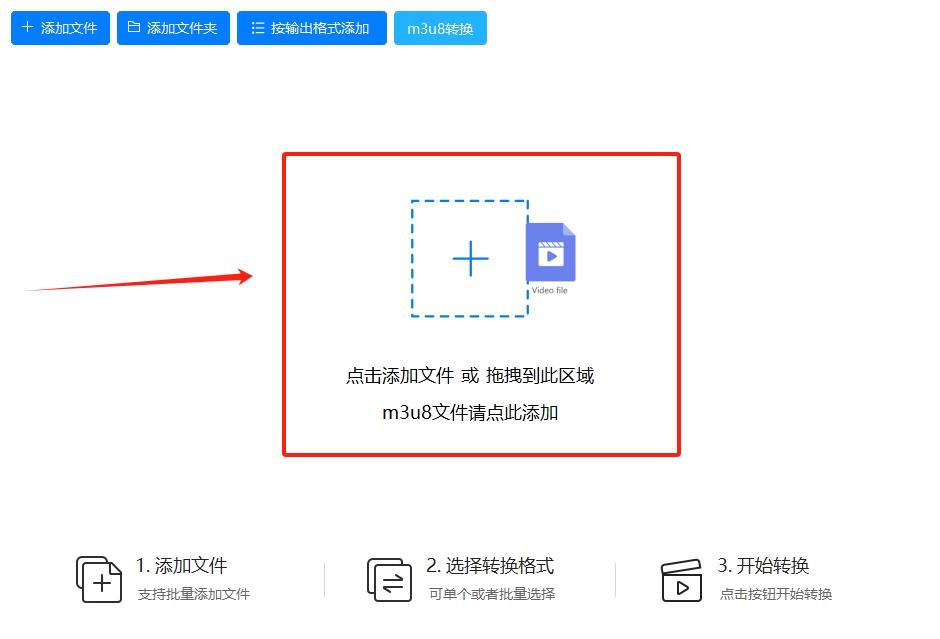Click the m3u8转换 button
Viewport: 940px width, 639px height.
coord(440,28)
